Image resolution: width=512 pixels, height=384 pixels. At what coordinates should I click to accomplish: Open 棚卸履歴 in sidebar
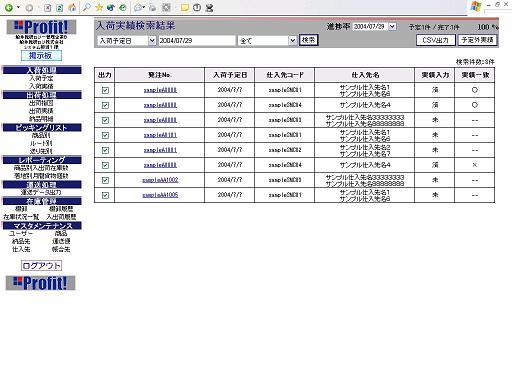pos(61,209)
